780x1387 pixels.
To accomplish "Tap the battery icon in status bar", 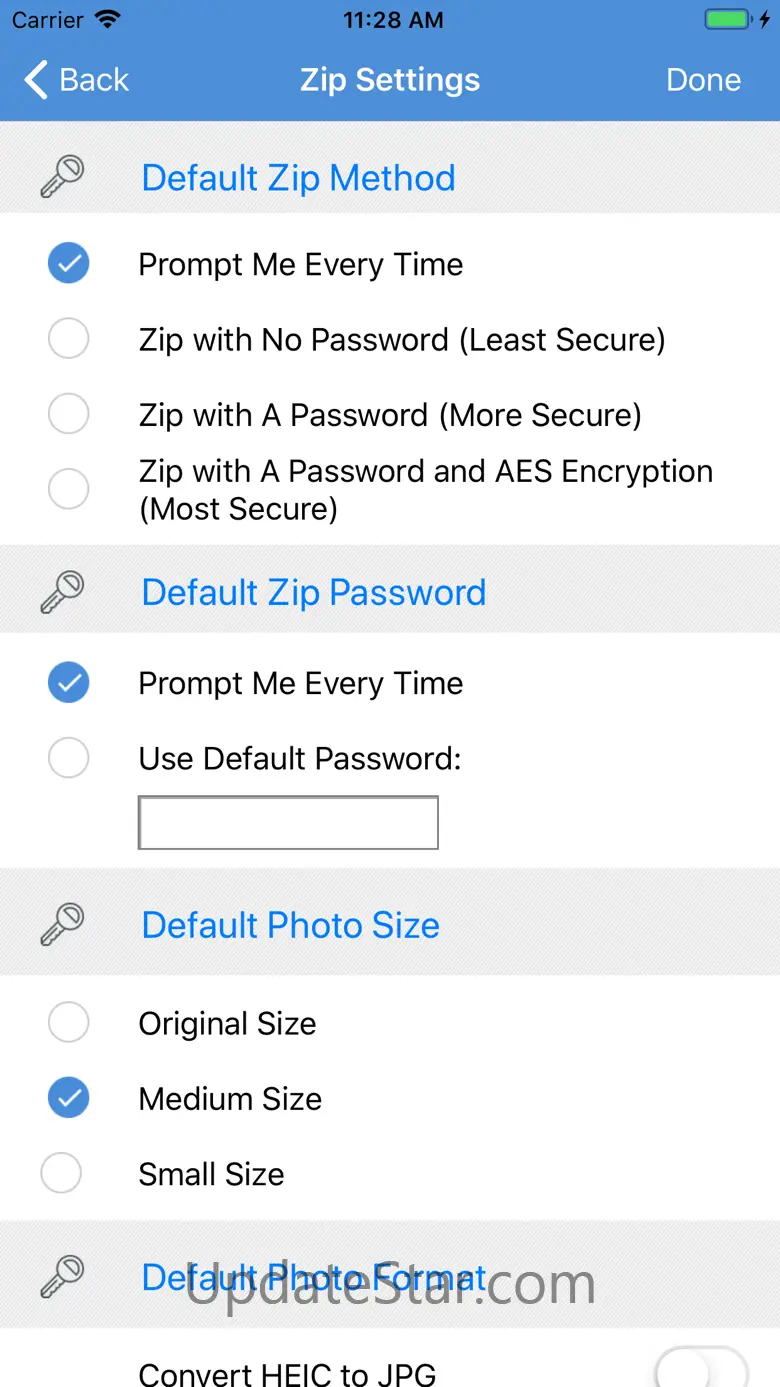I will tap(728, 20).
